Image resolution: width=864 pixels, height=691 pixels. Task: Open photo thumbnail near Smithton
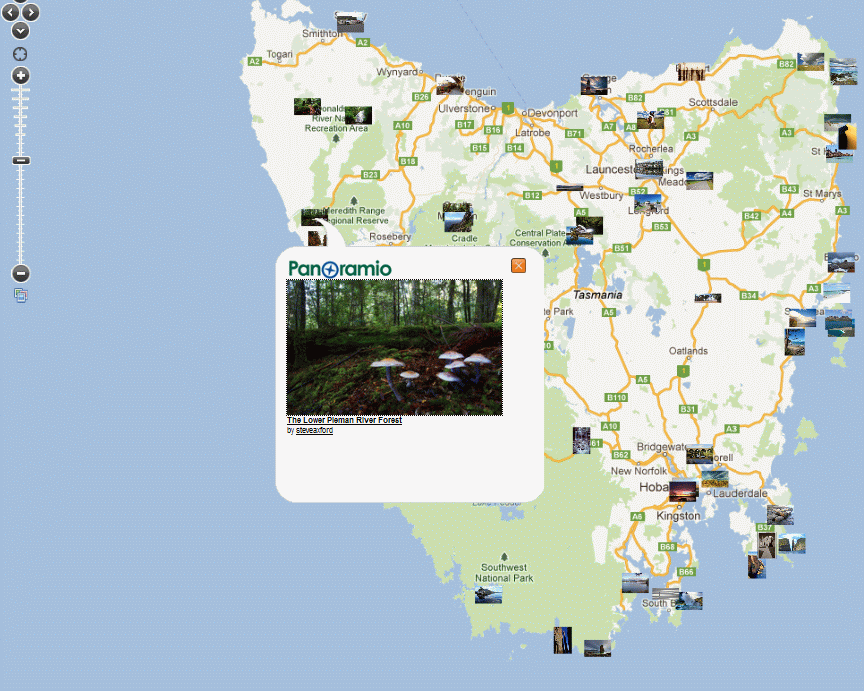(x=349, y=22)
